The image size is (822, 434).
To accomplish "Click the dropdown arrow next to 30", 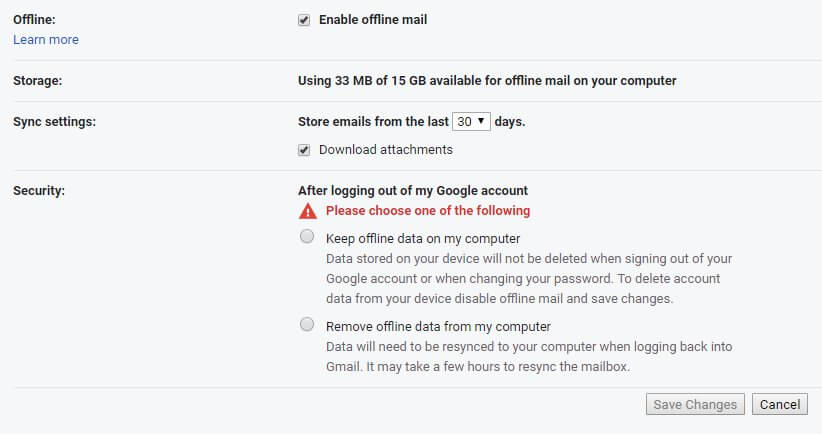I will (x=481, y=121).
